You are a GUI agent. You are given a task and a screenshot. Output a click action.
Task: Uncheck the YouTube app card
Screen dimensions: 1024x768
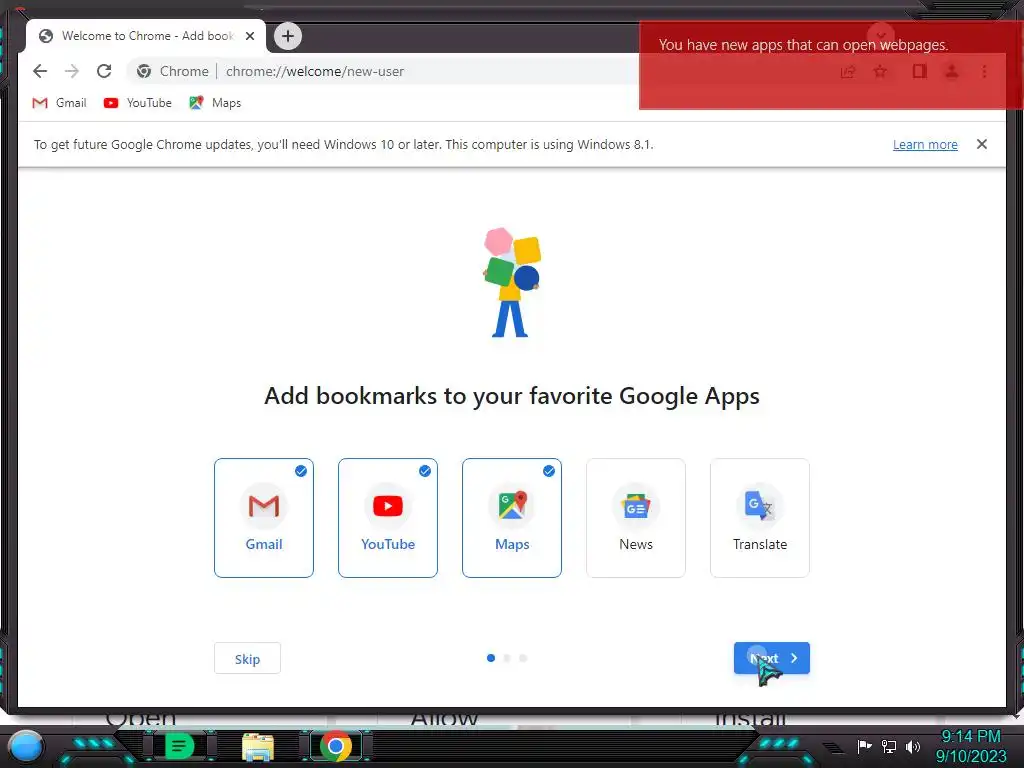(x=388, y=518)
